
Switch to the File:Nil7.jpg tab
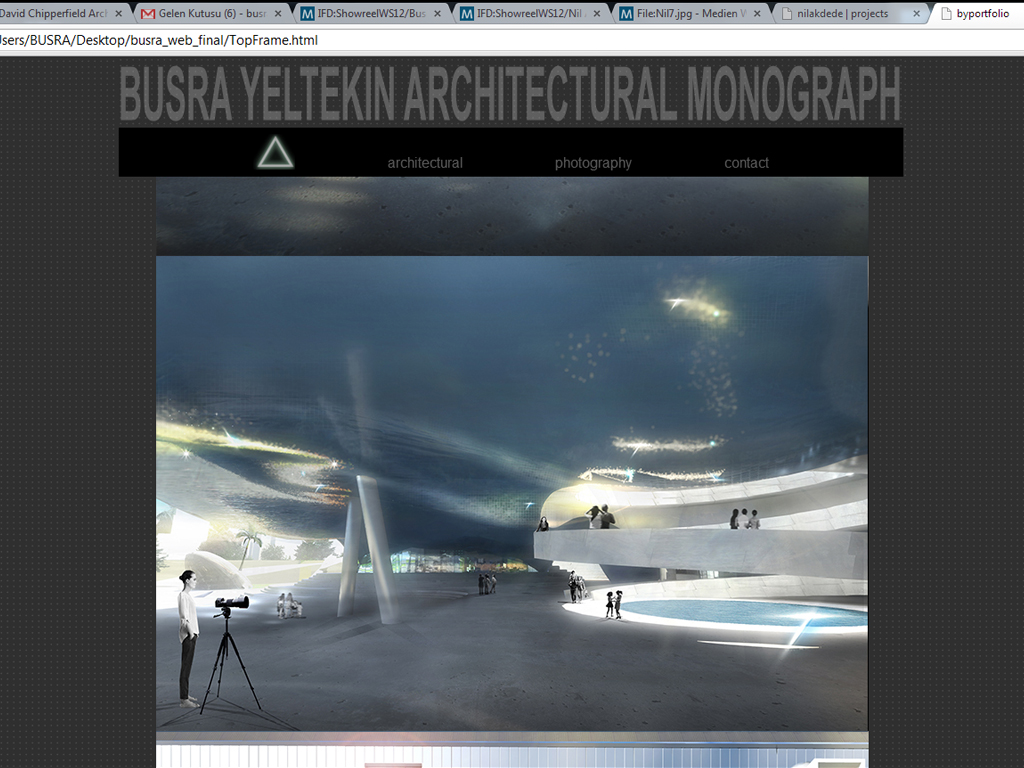(x=690, y=14)
